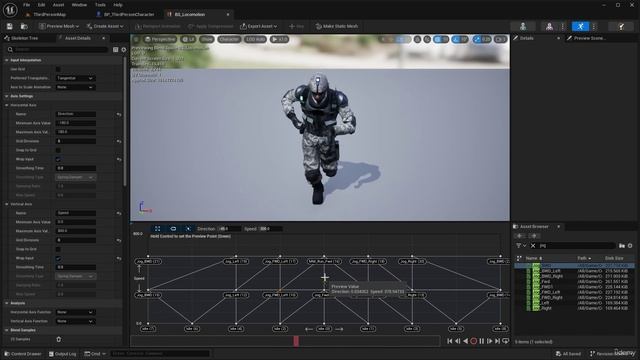Open the Asset Browser filter funnel
Screen dimensions: 640x360
[519, 246]
